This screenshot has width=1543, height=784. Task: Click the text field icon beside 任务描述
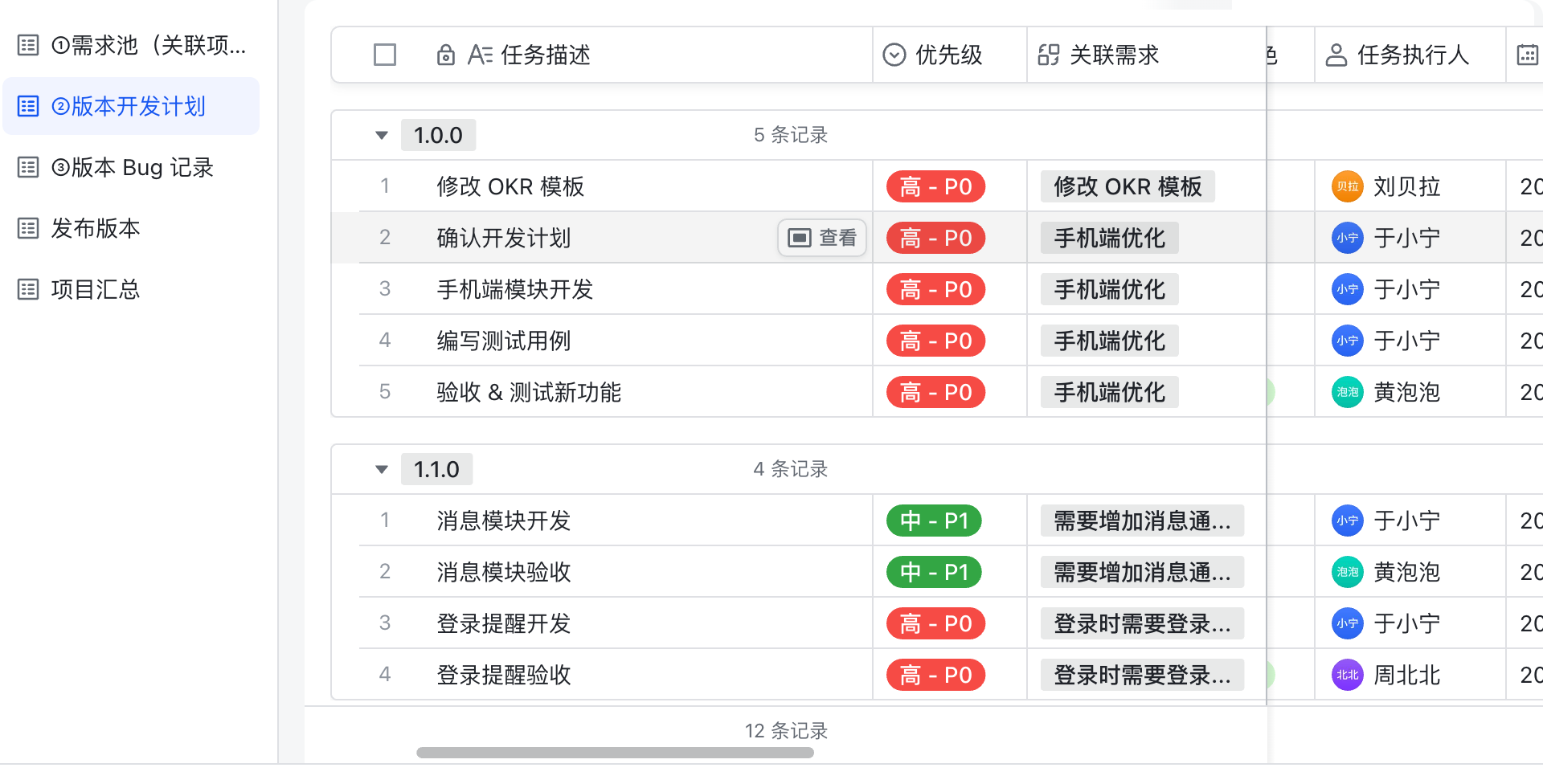481,55
